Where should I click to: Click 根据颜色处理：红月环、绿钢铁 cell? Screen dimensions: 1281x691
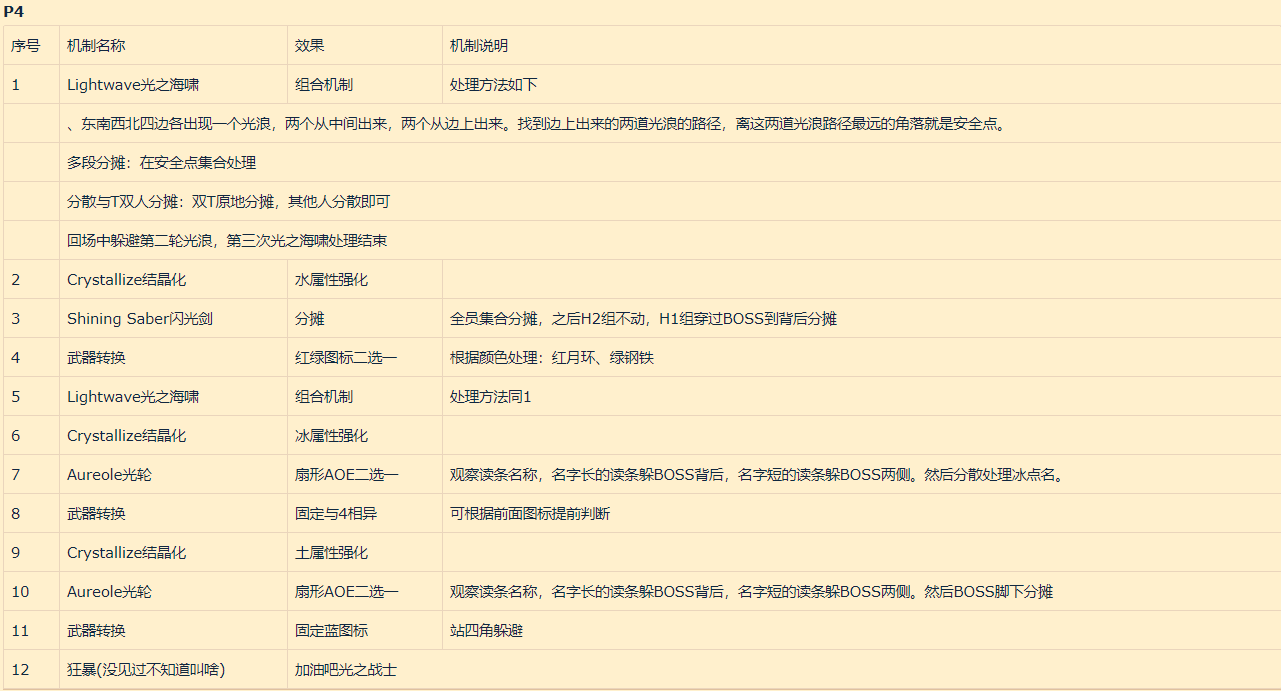(x=552, y=358)
